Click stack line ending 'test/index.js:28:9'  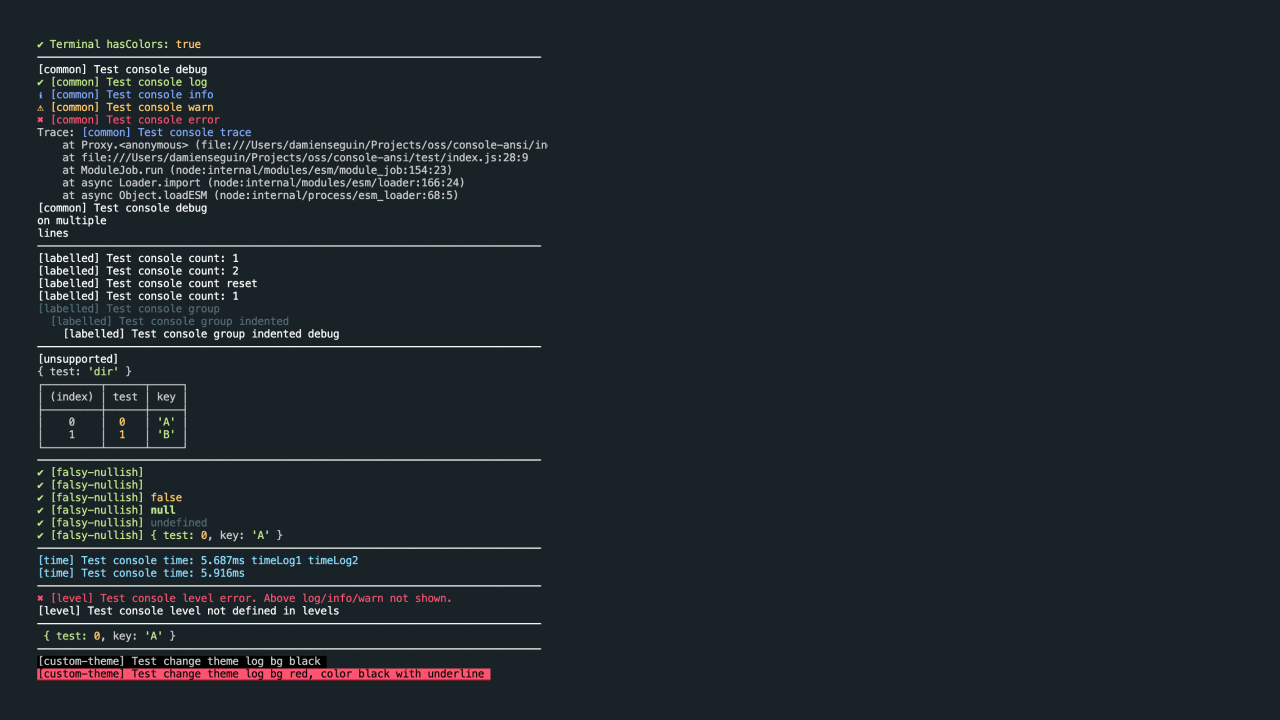[x=295, y=158]
